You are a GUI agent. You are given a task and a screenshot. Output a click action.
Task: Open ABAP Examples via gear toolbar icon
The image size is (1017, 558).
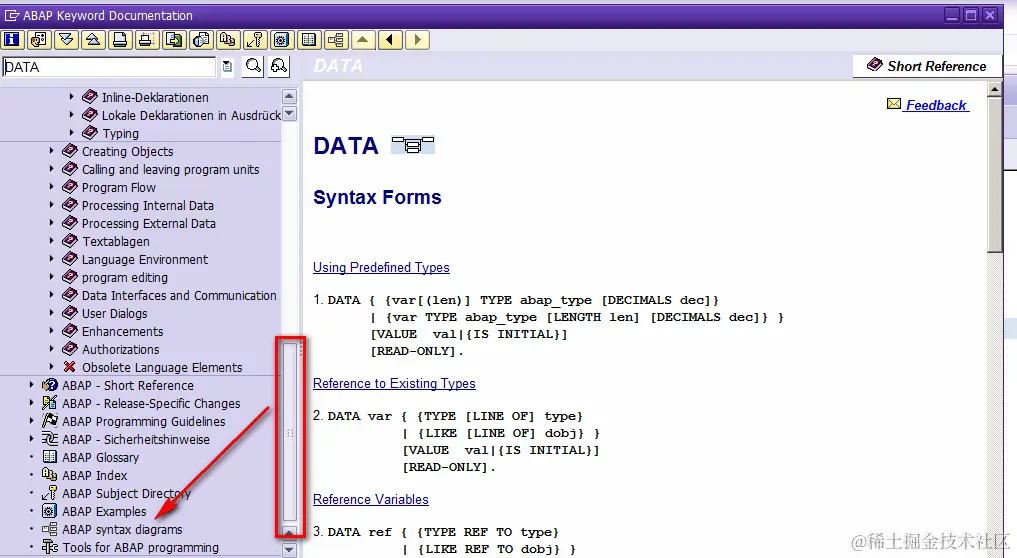pos(281,40)
